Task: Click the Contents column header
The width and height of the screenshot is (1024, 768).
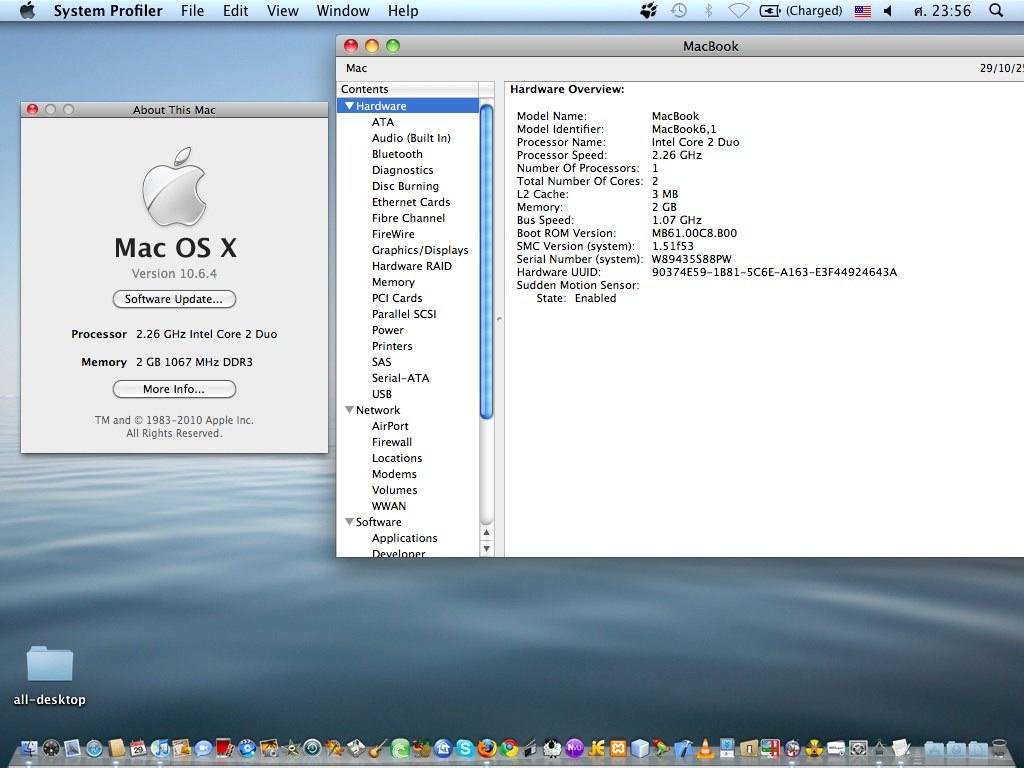Action: [409, 89]
